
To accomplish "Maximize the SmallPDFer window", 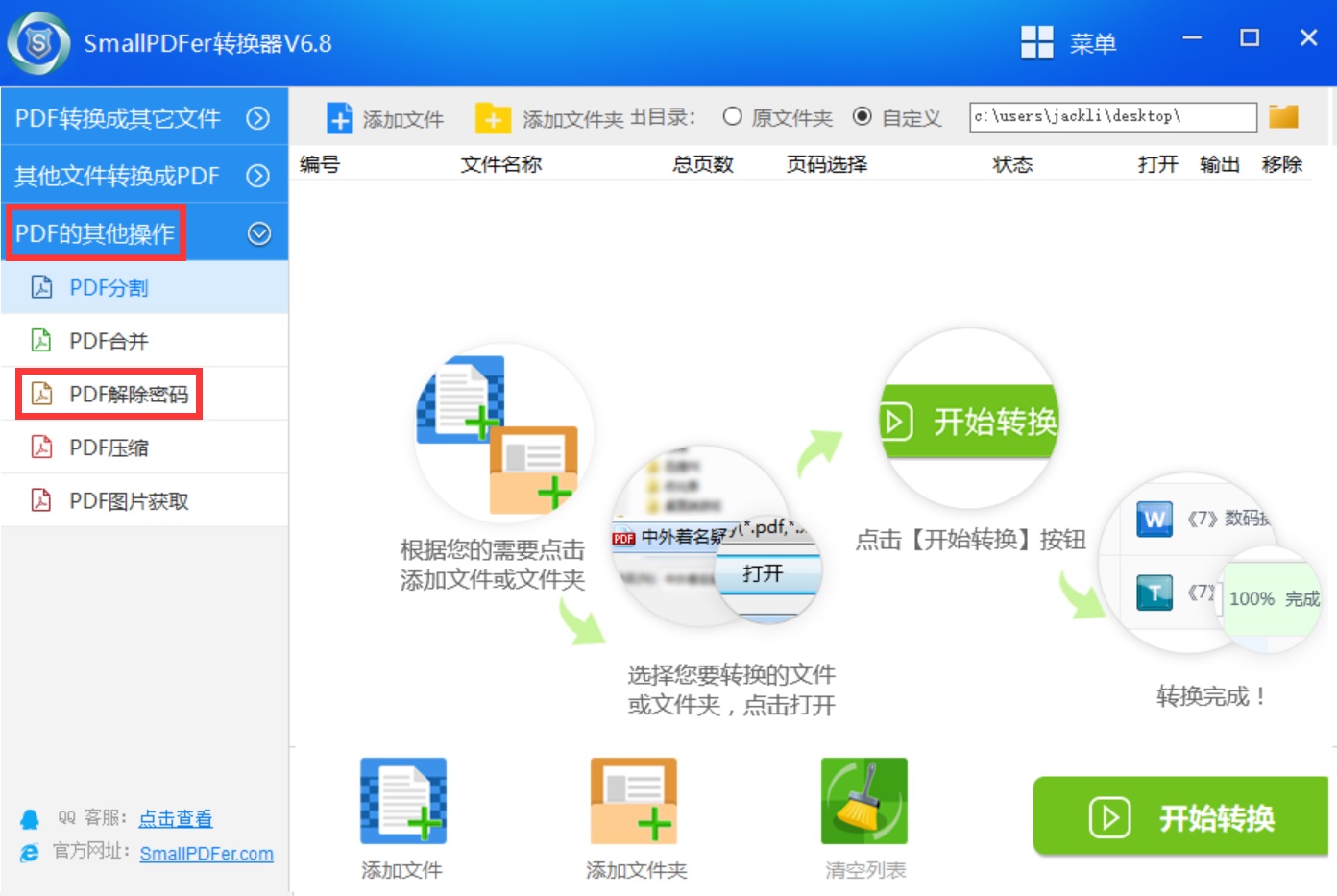I will (1250, 38).
